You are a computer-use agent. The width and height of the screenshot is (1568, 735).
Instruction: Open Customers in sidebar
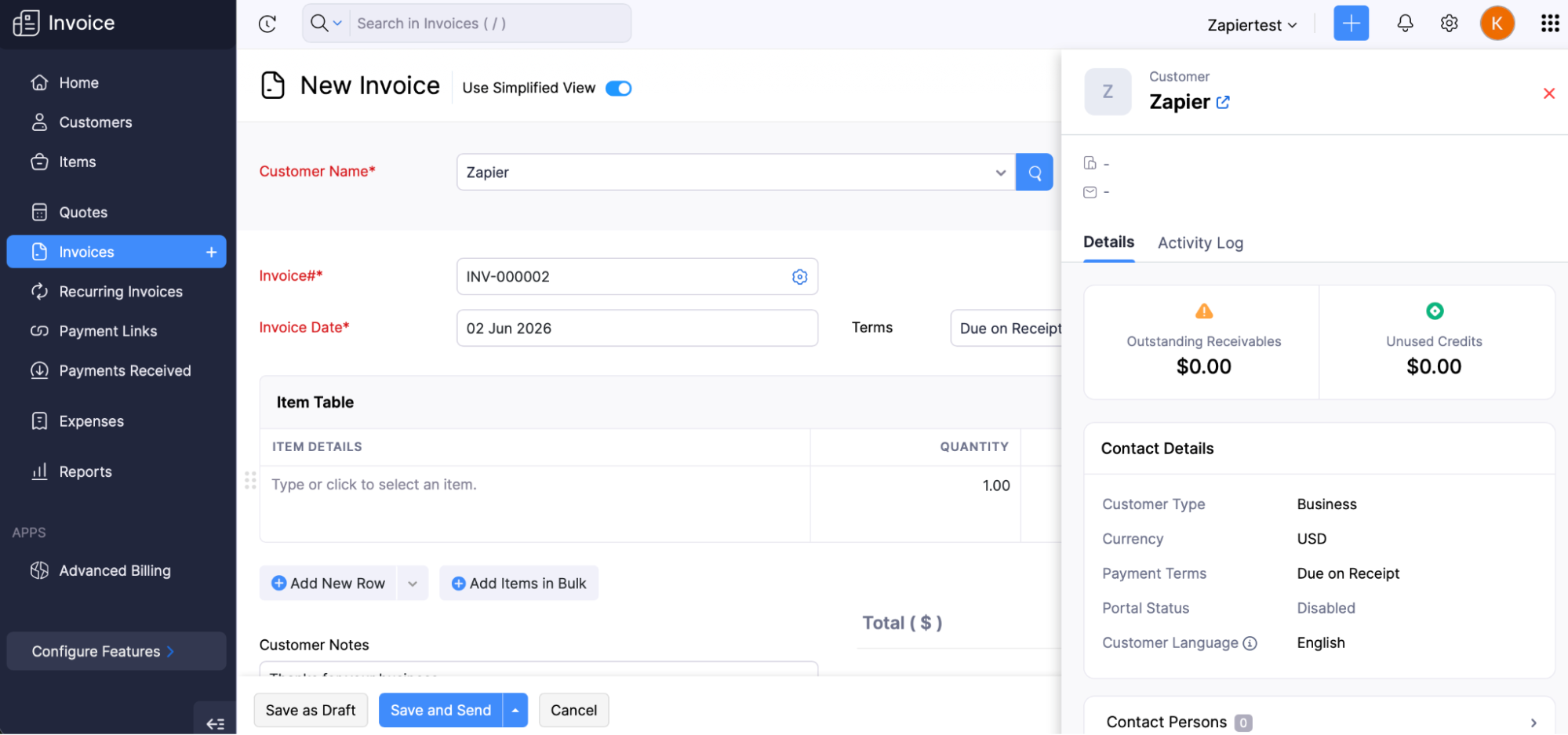pyautogui.click(x=116, y=122)
